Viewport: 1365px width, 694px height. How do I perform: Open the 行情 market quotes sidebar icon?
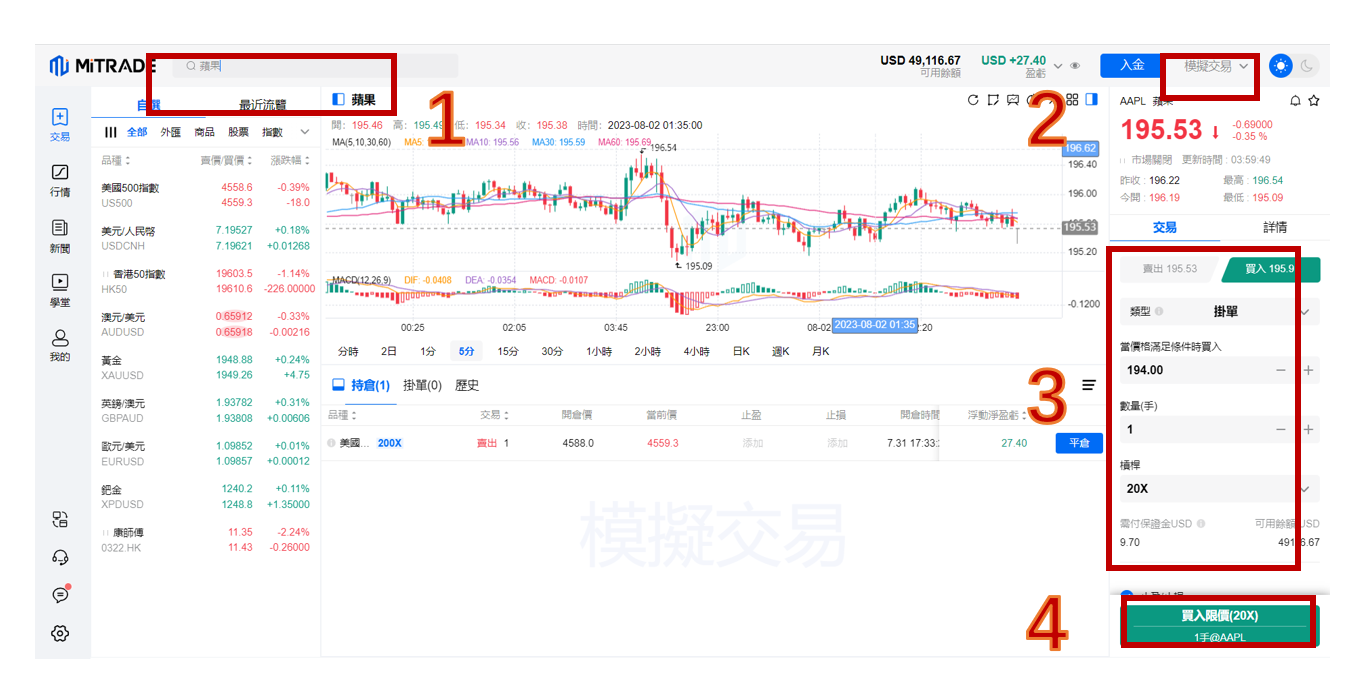tap(60, 180)
